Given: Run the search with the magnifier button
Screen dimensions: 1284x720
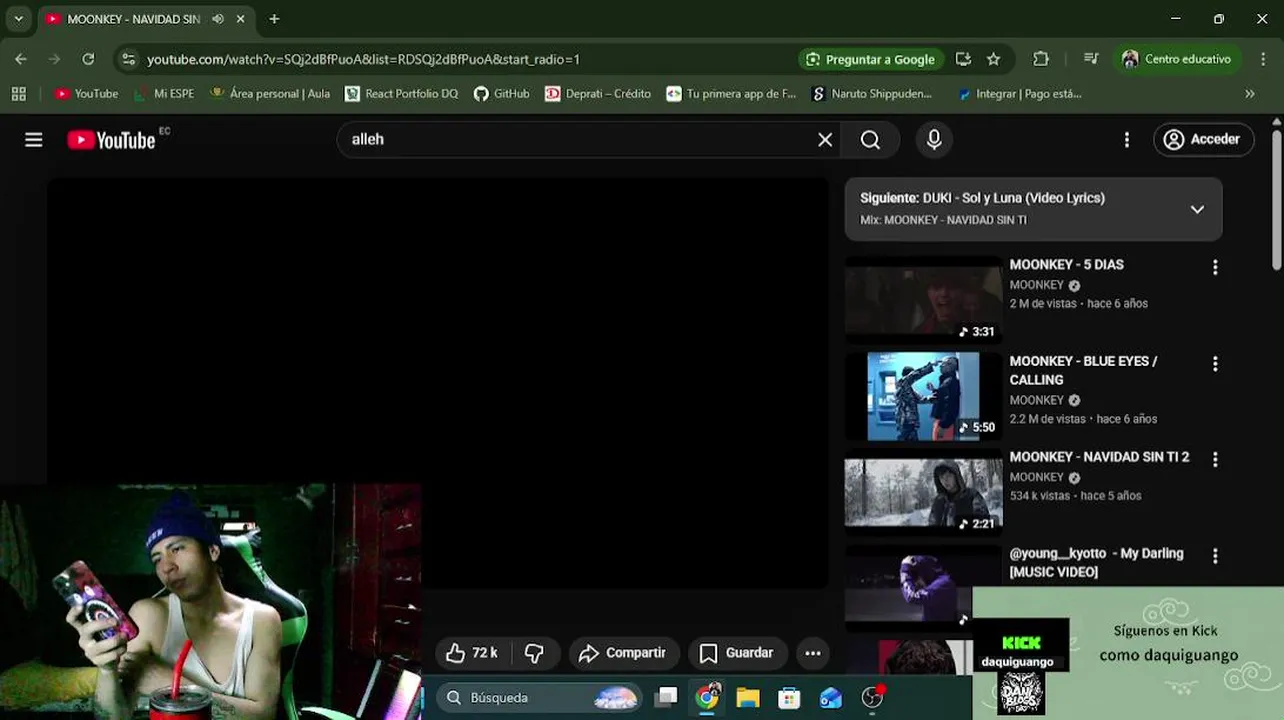Looking at the screenshot, I should click(870, 140).
